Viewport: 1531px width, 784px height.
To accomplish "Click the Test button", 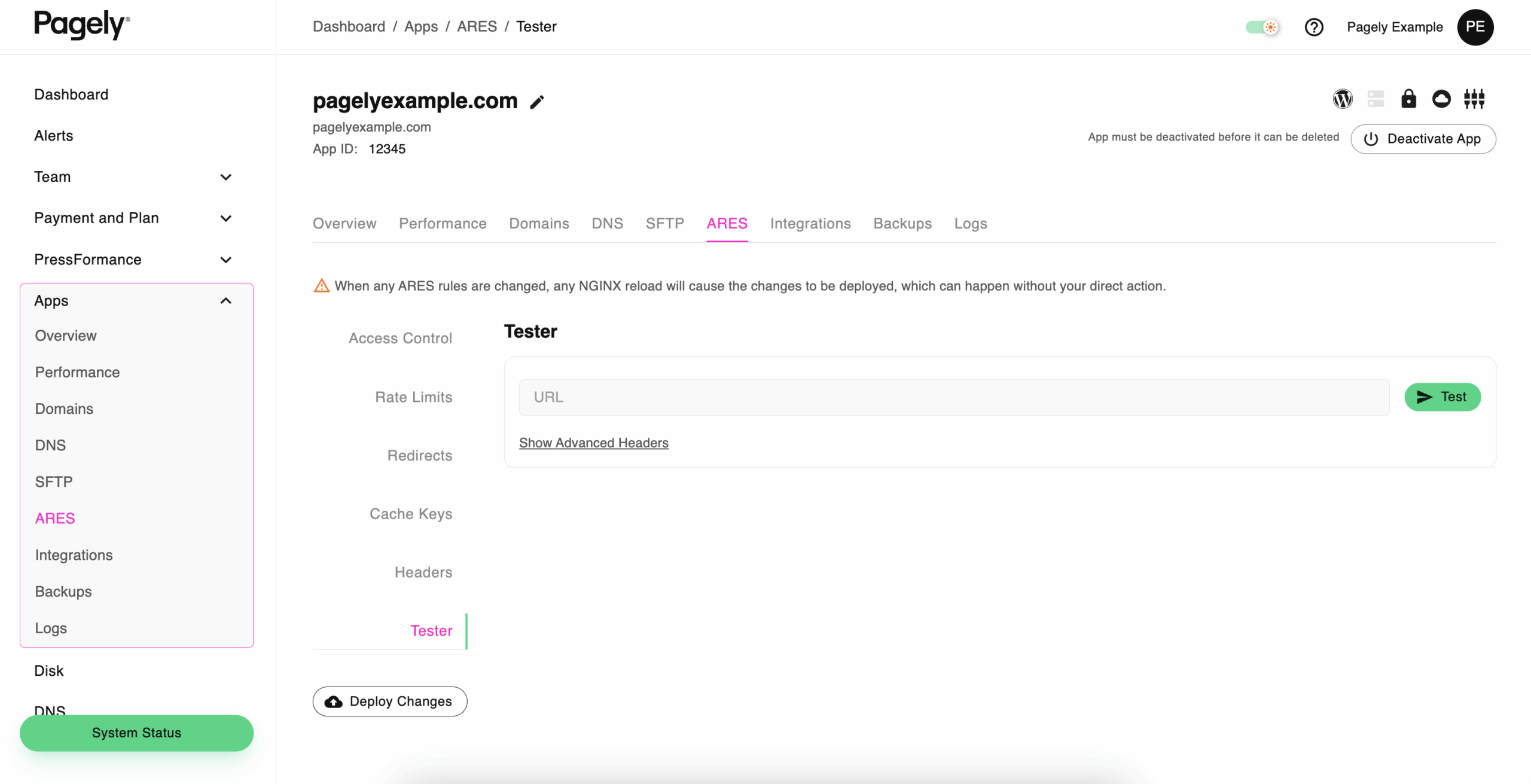I will 1442,397.
